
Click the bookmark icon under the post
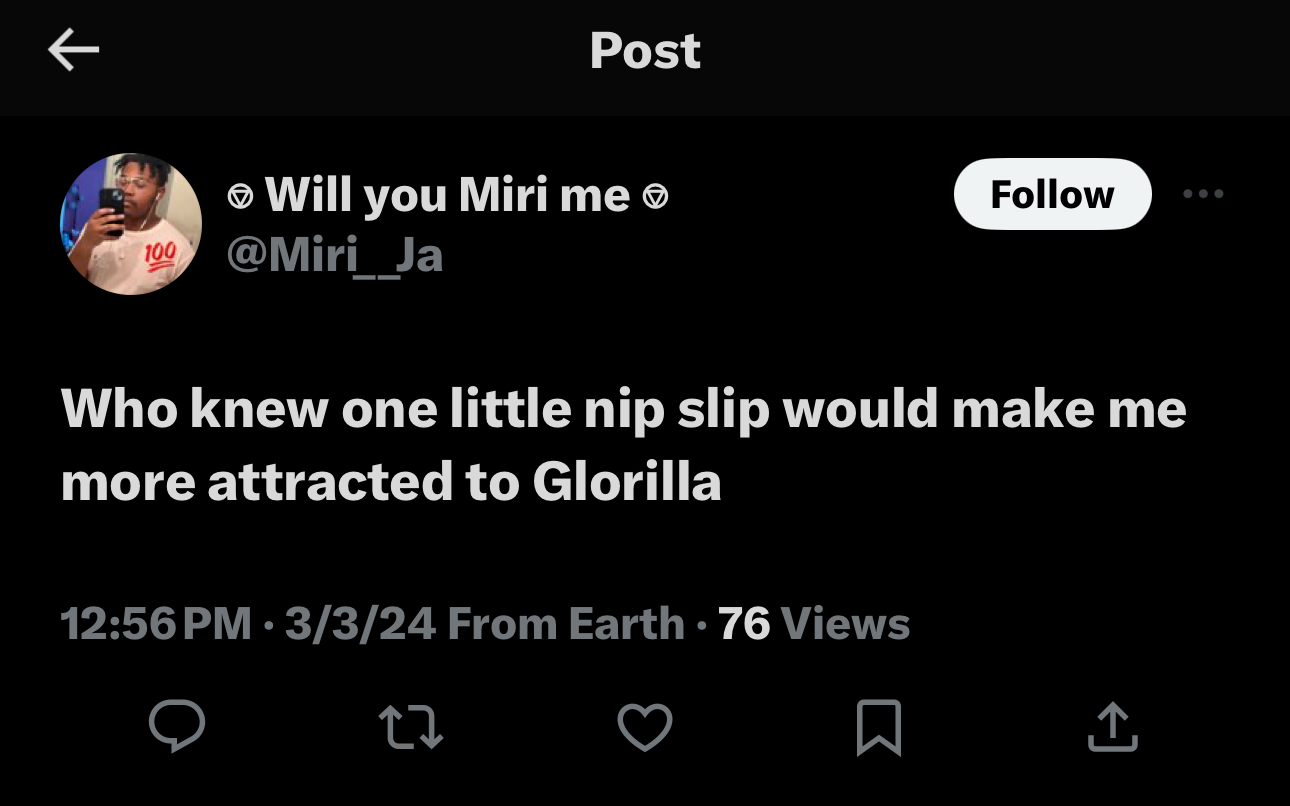coord(879,728)
